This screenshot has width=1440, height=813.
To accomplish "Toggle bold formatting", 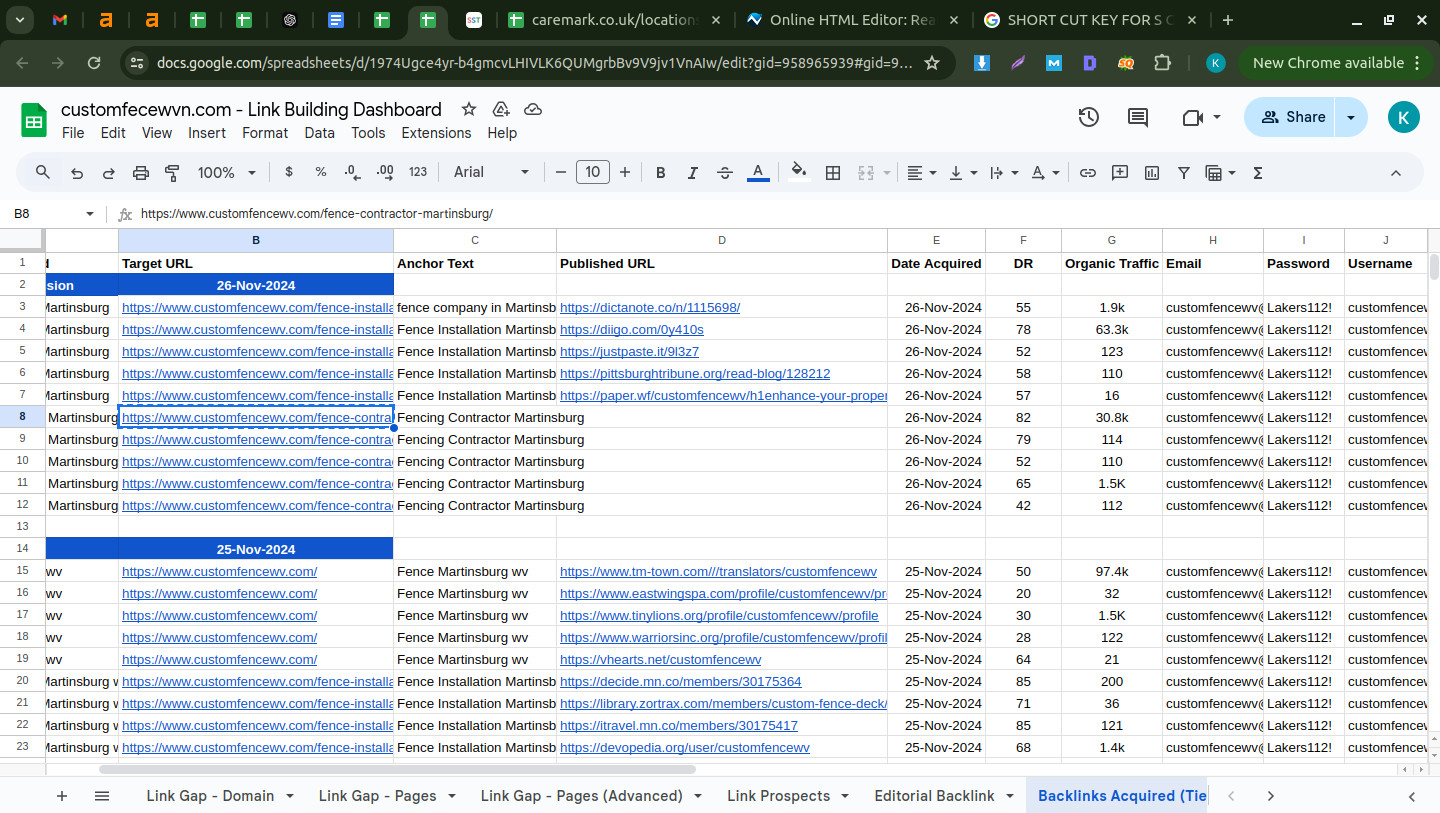I will pos(661,172).
